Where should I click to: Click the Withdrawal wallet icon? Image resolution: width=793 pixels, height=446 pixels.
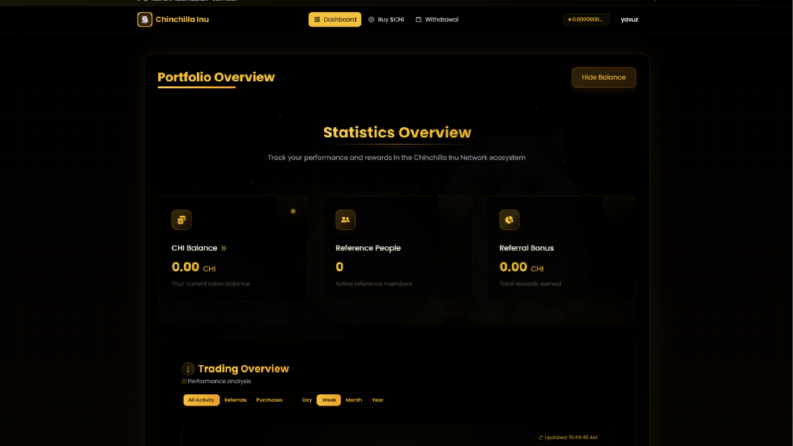(x=418, y=19)
